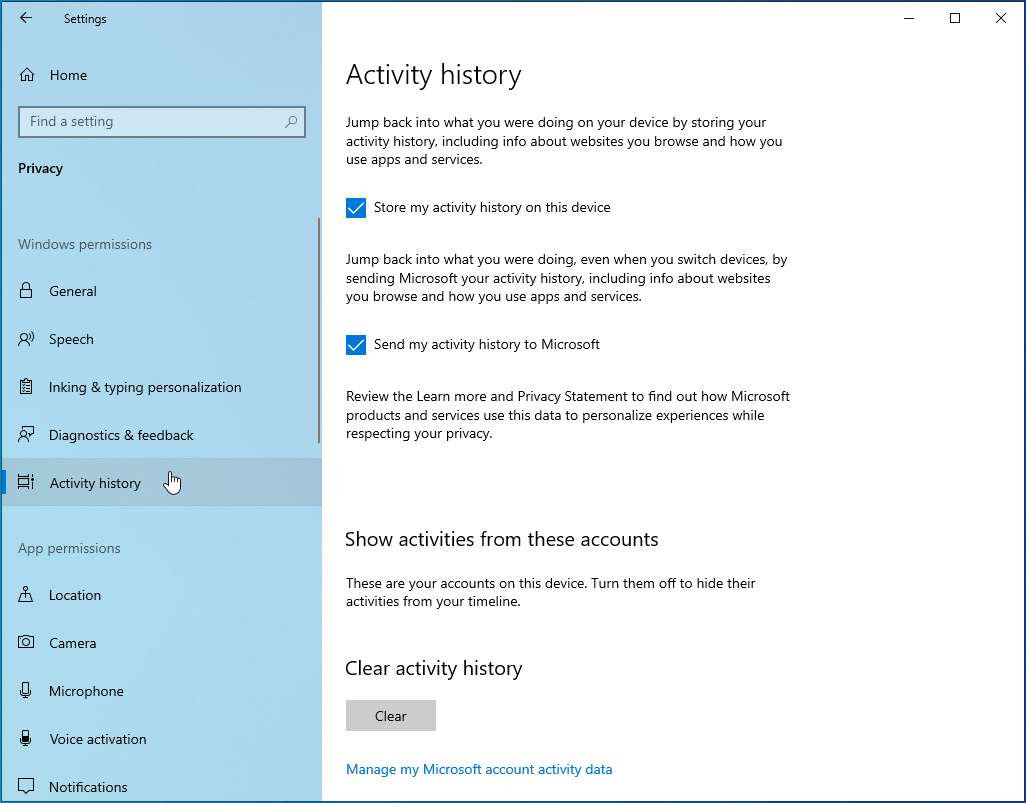The width and height of the screenshot is (1026, 803).
Task: Maximize the Settings window
Action: pos(955,18)
